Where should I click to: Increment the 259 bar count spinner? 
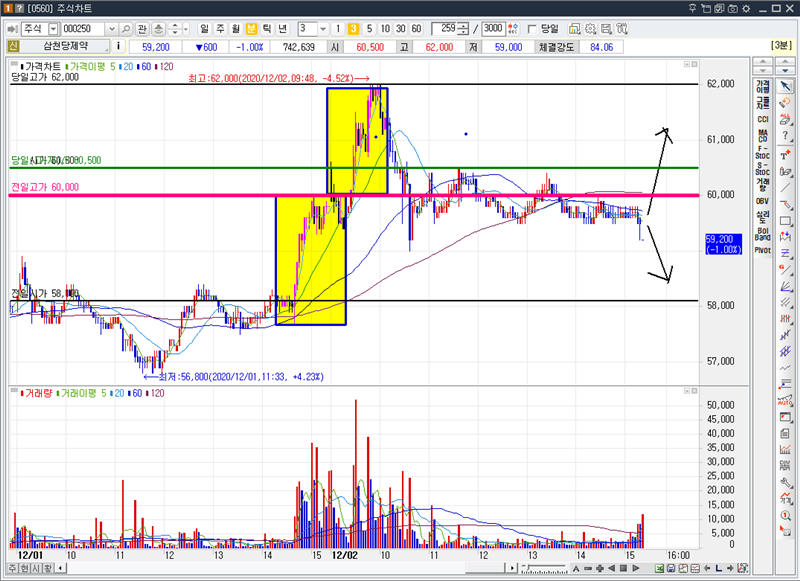(x=463, y=26)
